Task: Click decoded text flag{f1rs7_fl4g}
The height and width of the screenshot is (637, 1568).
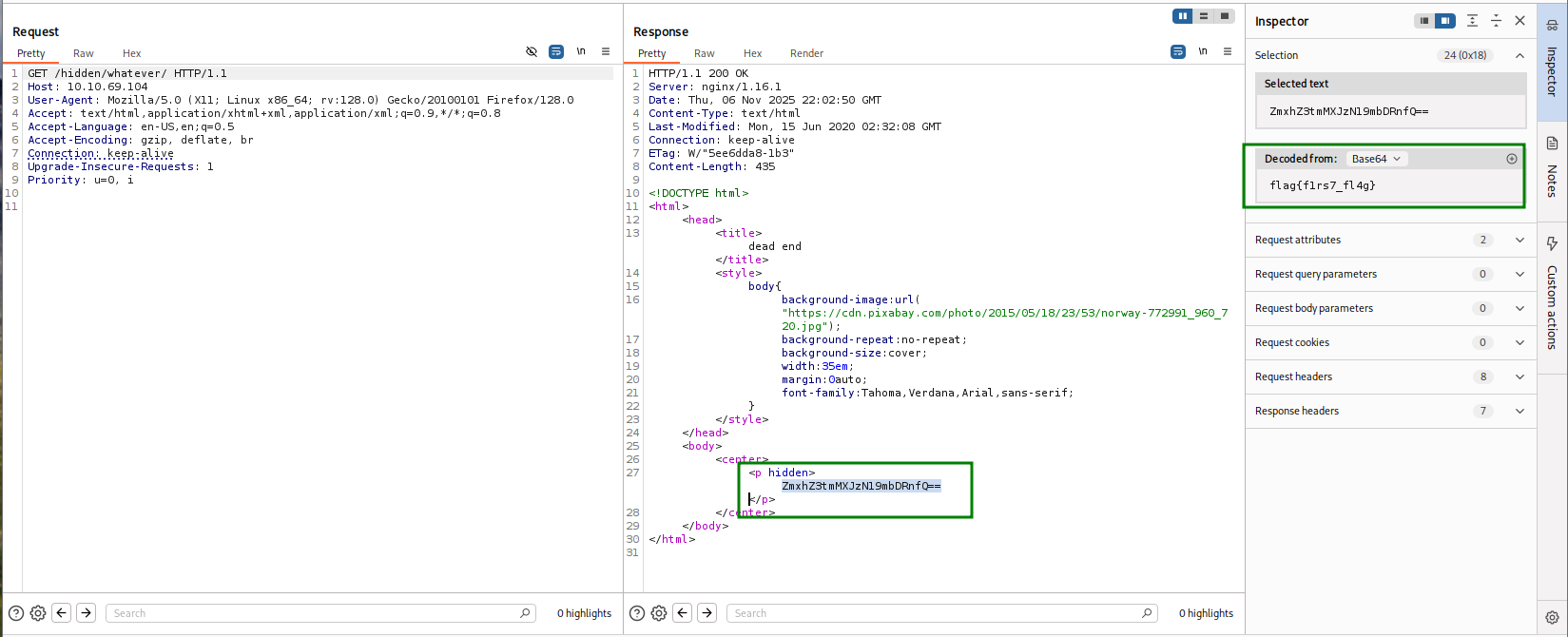Action: [x=1323, y=185]
